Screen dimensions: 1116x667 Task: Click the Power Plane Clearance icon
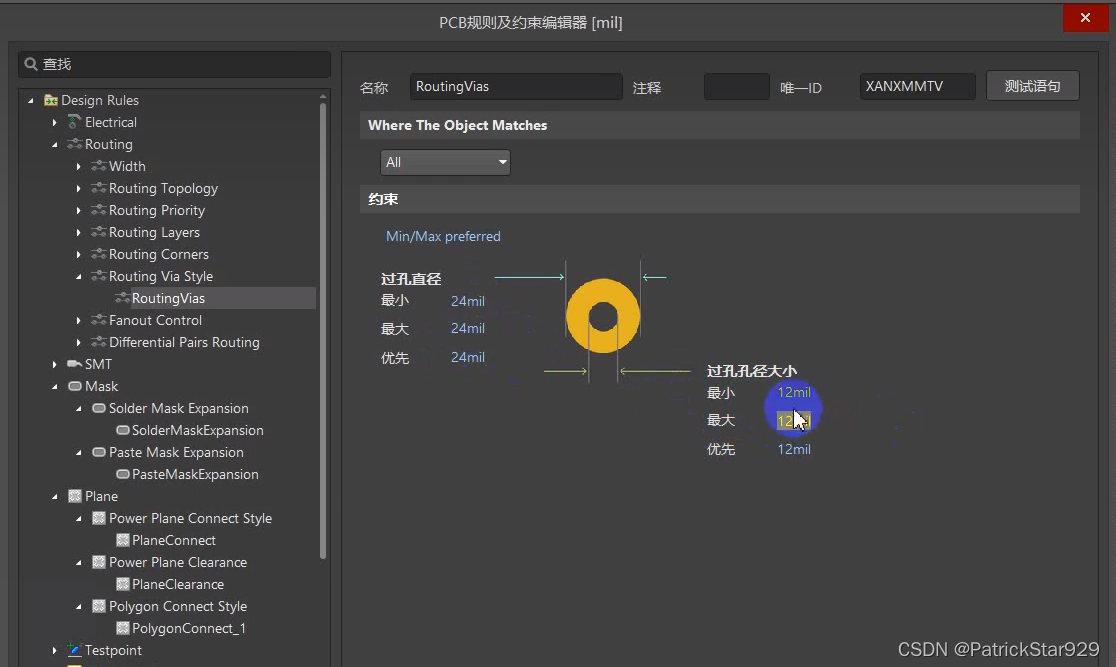point(98,562)
